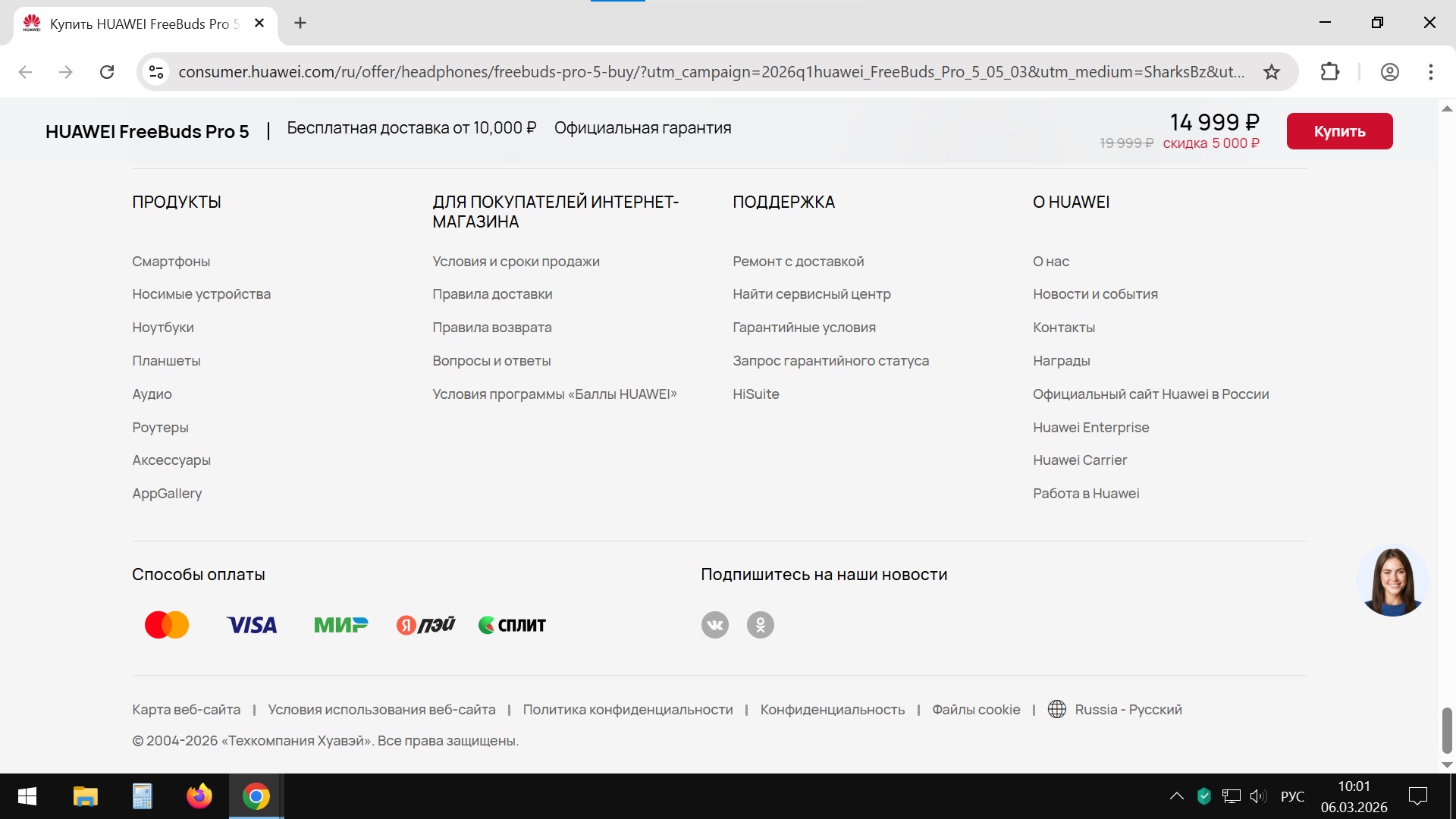
Task: Open the chat assistant avatar
Action: 1392,581
